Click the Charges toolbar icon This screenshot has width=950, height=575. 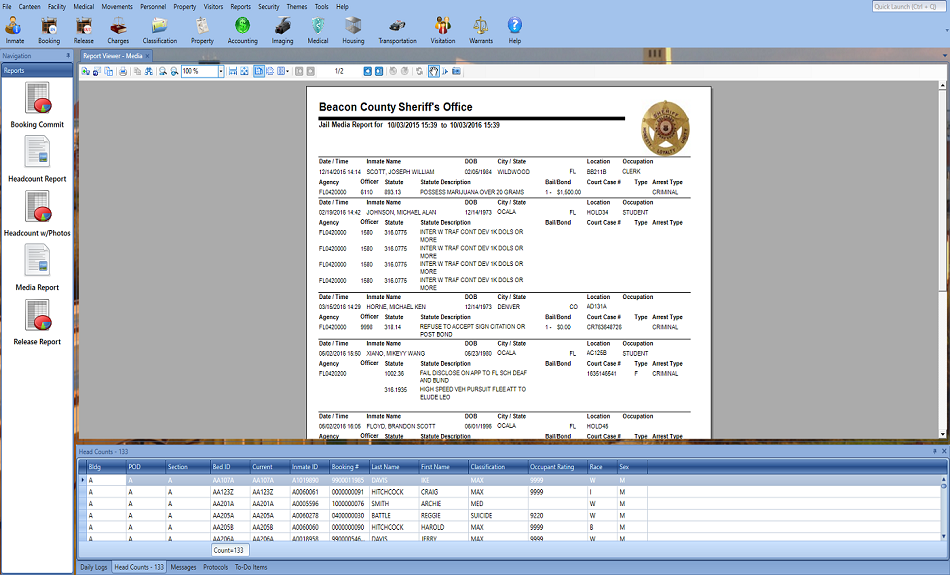118,29
